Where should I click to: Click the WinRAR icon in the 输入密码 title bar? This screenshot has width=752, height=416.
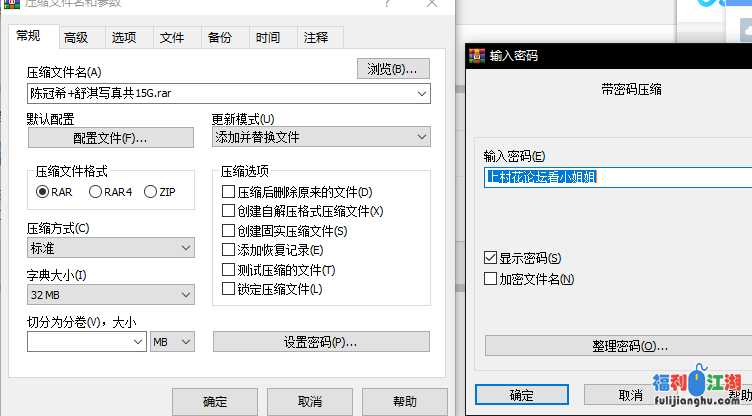(477, 56)
